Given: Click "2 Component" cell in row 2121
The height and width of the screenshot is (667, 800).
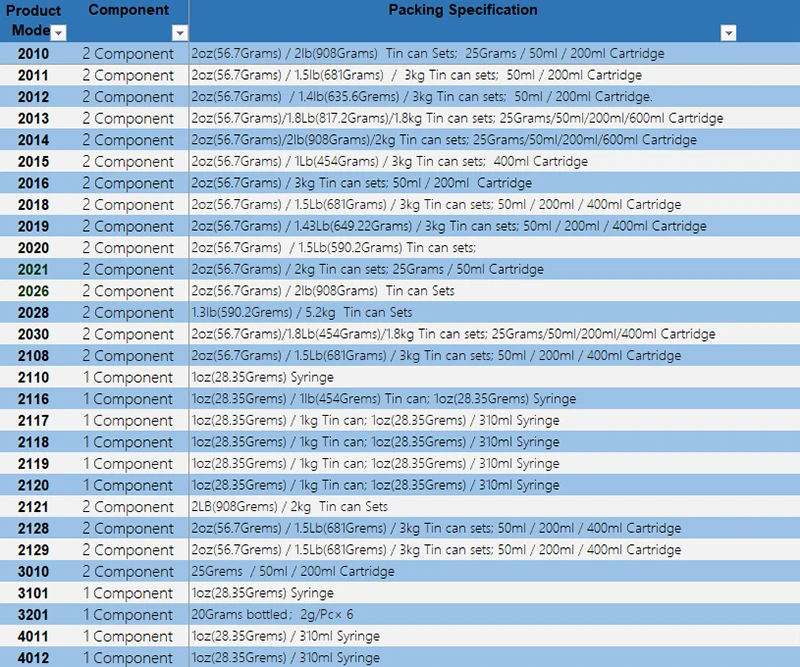Looking at the screenshot, I should pos(128,506).
